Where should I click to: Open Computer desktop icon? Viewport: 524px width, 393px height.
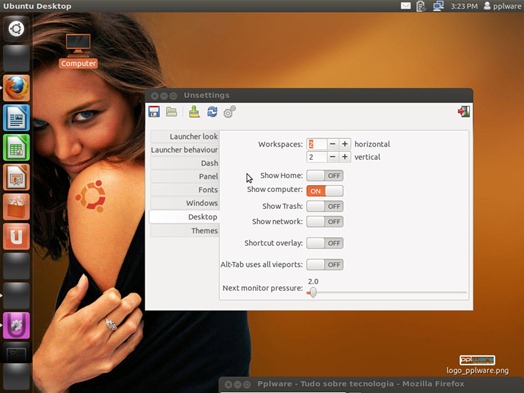(x=78, y=51)
